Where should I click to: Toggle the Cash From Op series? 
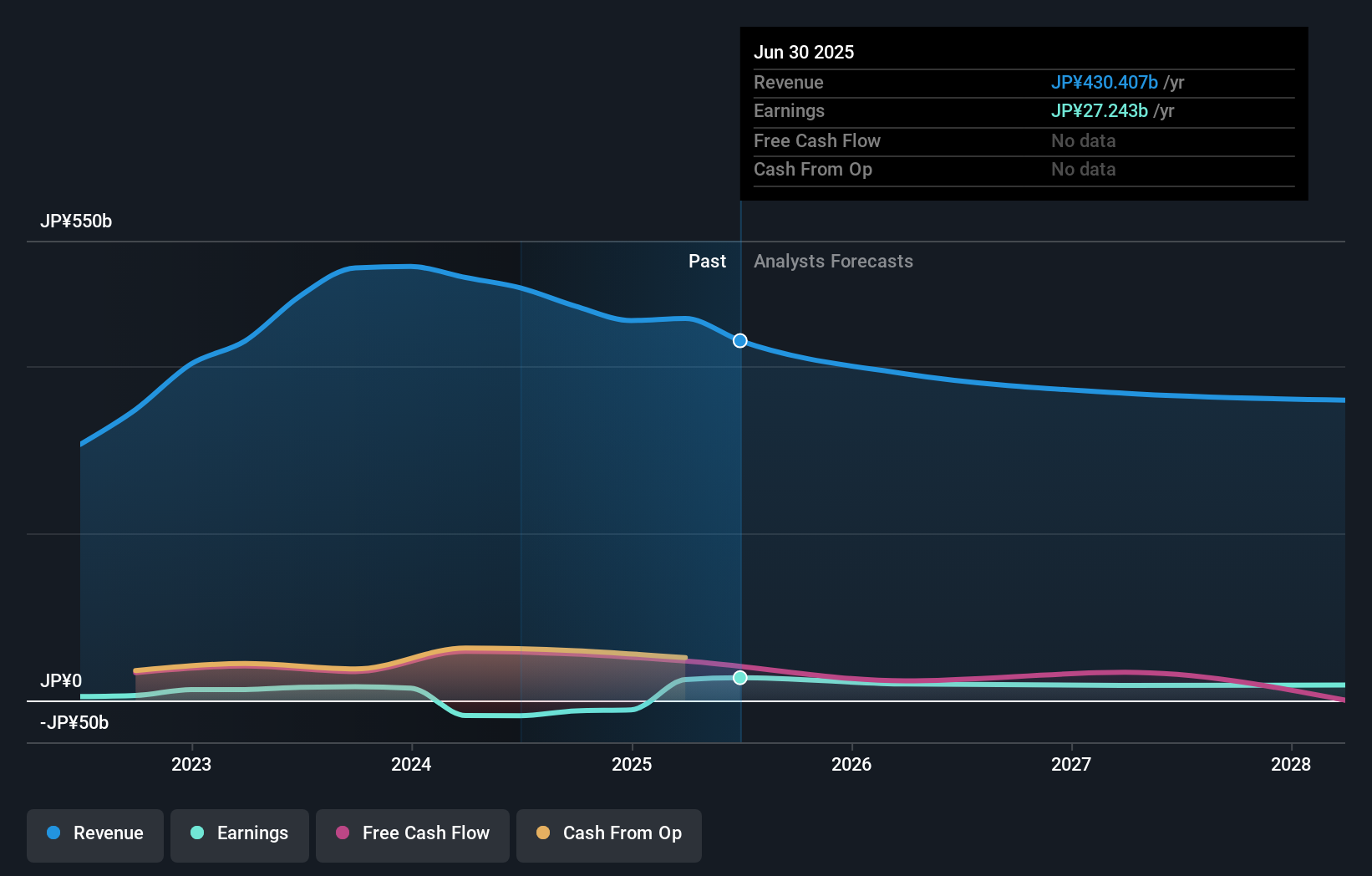pos(609,834)
